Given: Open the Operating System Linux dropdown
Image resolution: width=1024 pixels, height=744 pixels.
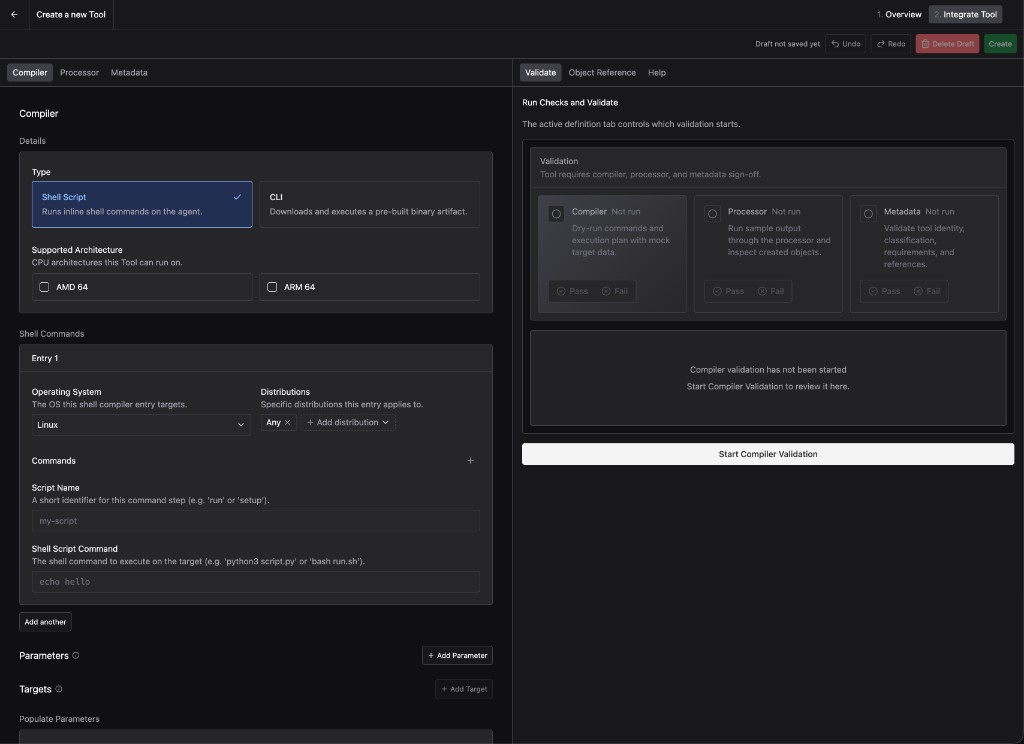Looking at the screenshot, I should click(141, 425).
